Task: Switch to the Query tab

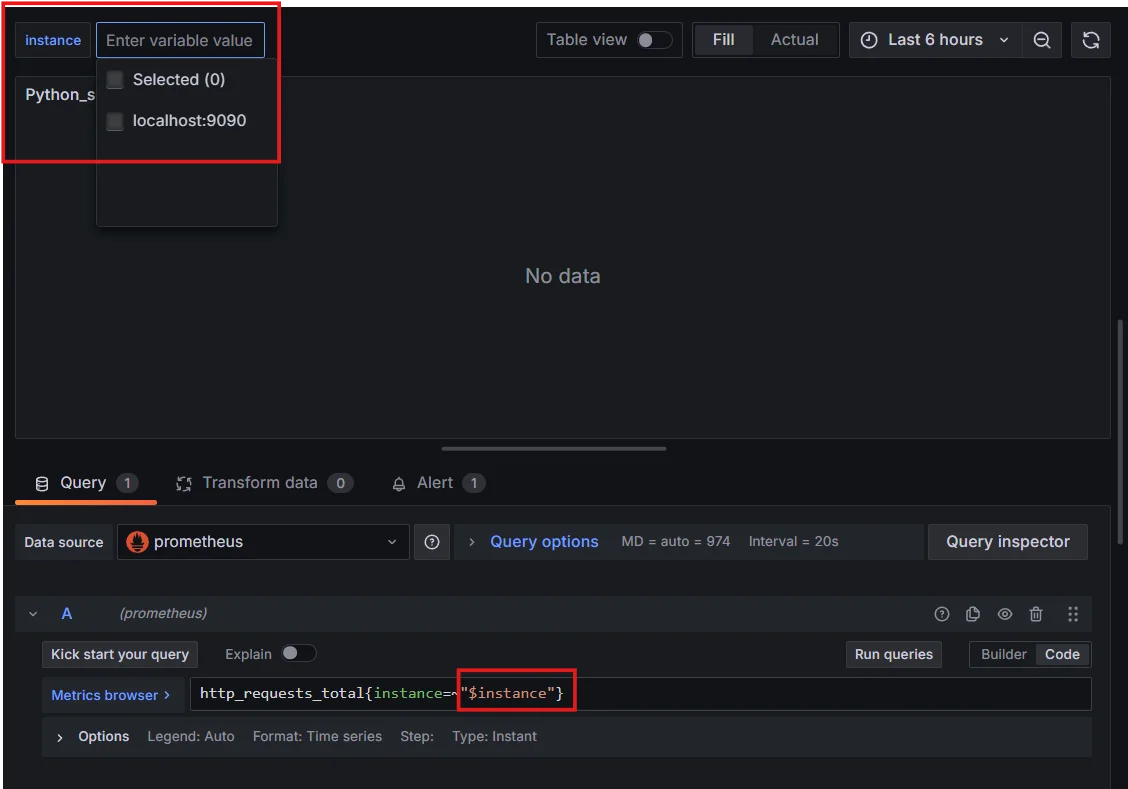Action: click(x=86, y=483)
